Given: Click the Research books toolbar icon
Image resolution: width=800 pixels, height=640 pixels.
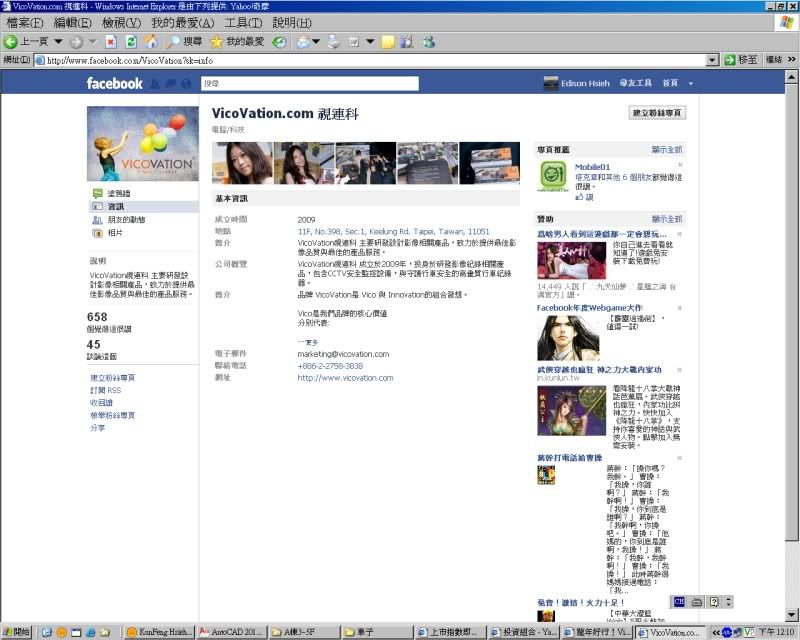Looking at the screenshot, I should click(407, 42).
